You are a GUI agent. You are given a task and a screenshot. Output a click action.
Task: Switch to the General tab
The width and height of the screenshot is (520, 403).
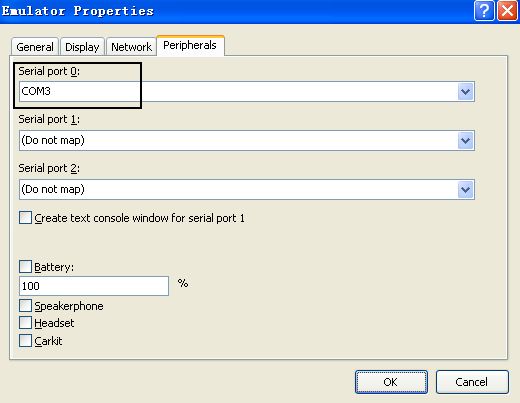[35, 47]
